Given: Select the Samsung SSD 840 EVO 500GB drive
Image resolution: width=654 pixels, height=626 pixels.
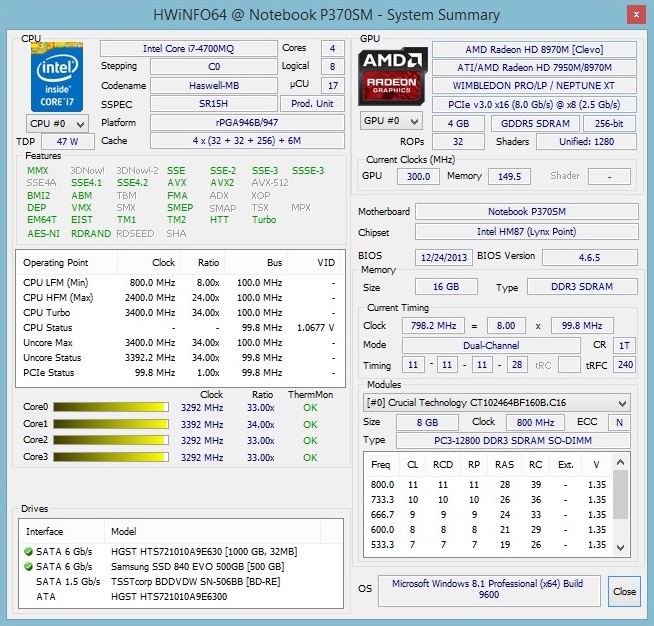Looking at the screenshot, I should pyautogui.click(x=181, y=567).
